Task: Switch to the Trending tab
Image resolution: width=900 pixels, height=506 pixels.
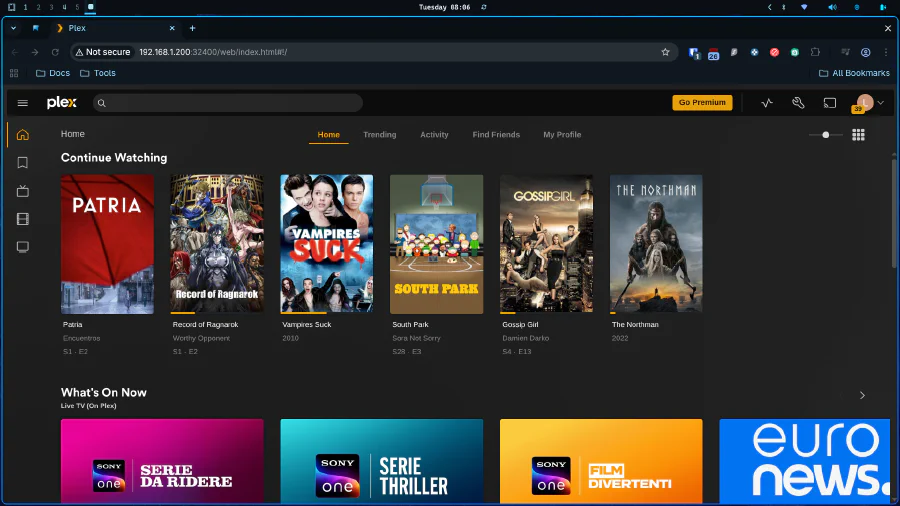Action: click(379, 135)
